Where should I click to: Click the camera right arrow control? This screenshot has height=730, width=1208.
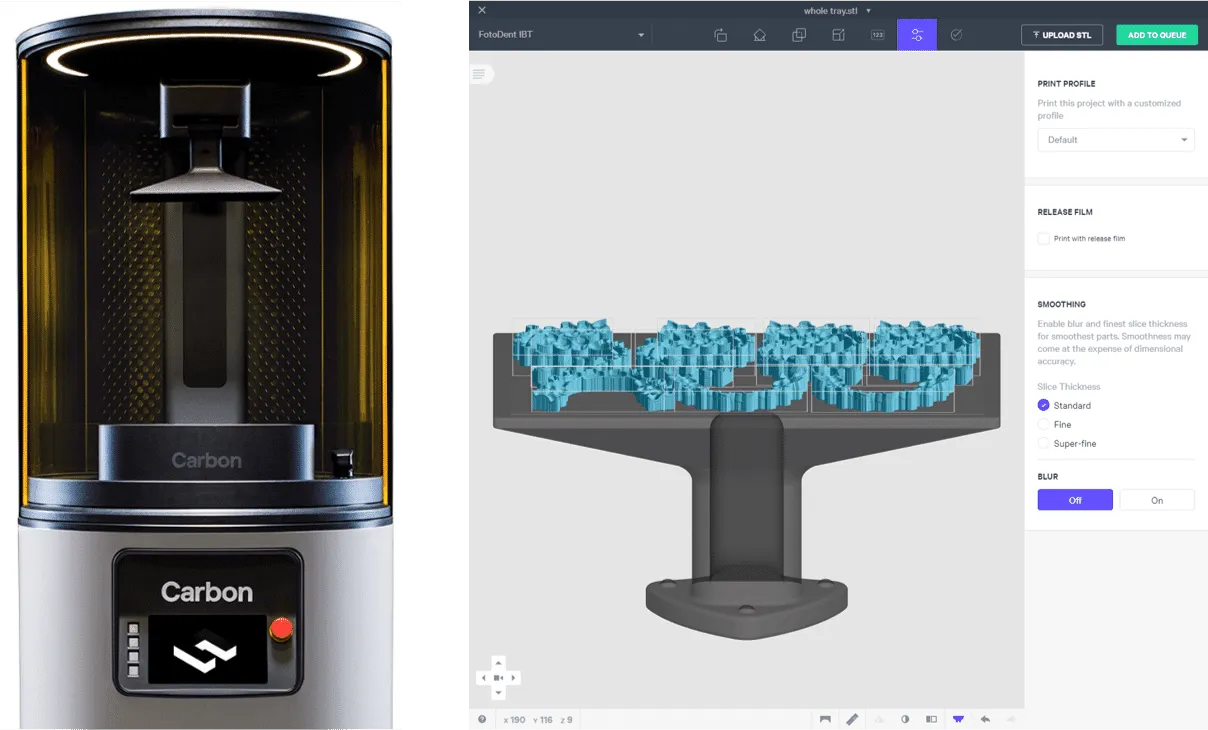513,678
